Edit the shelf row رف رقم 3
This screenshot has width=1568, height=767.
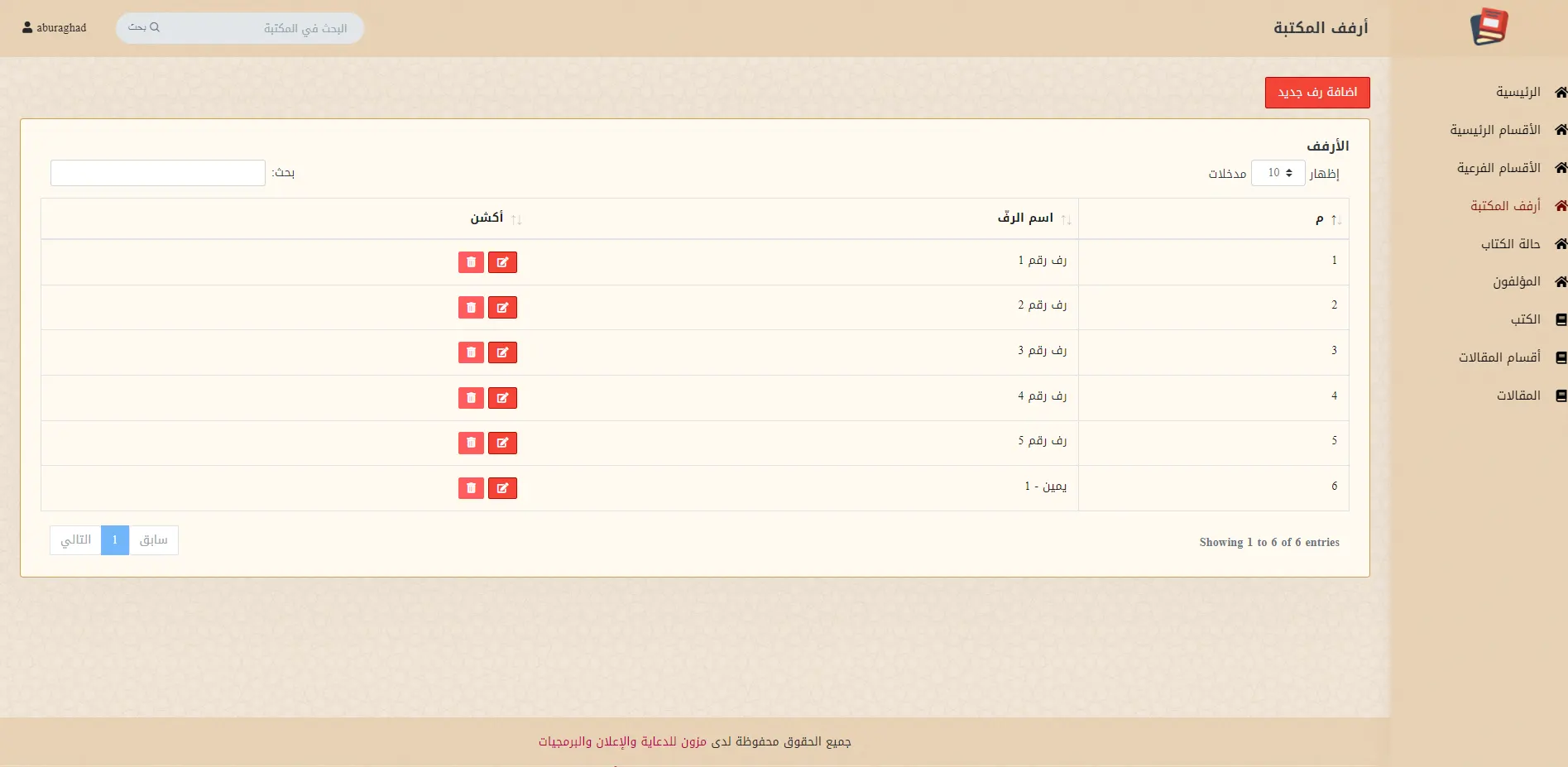pyautogui.click(x=502, y=352)
